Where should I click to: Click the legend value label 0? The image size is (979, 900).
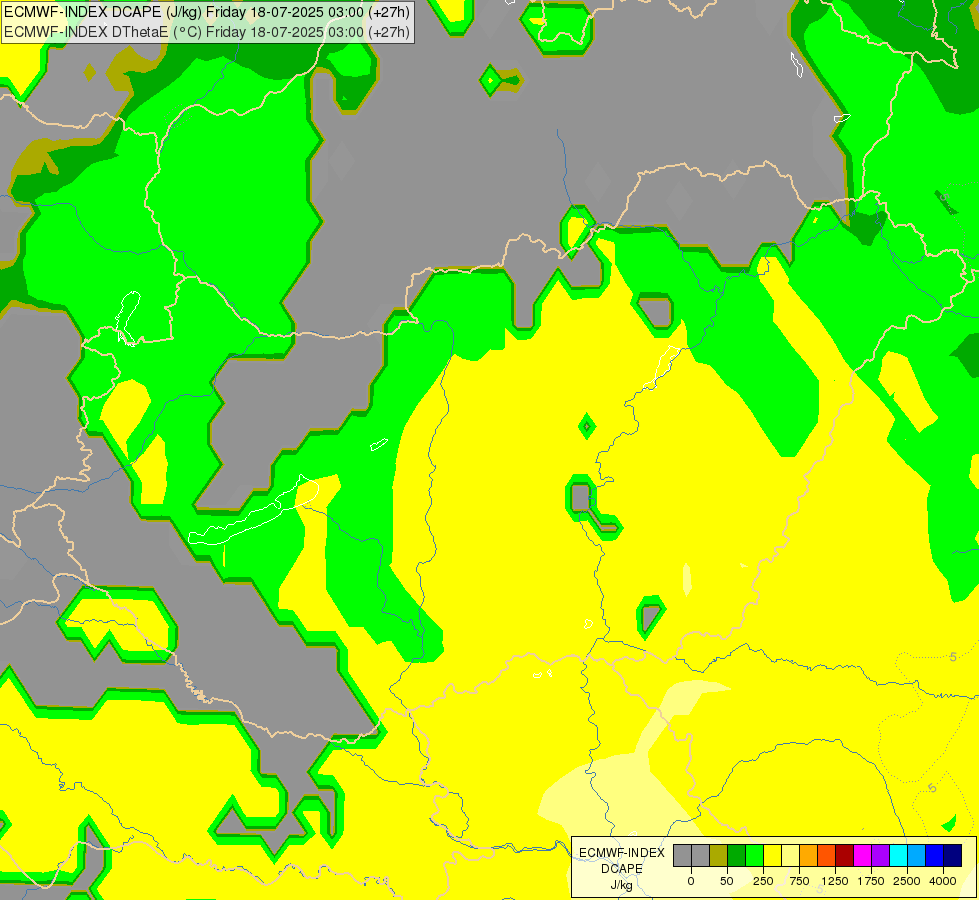(x=691, y=881)
